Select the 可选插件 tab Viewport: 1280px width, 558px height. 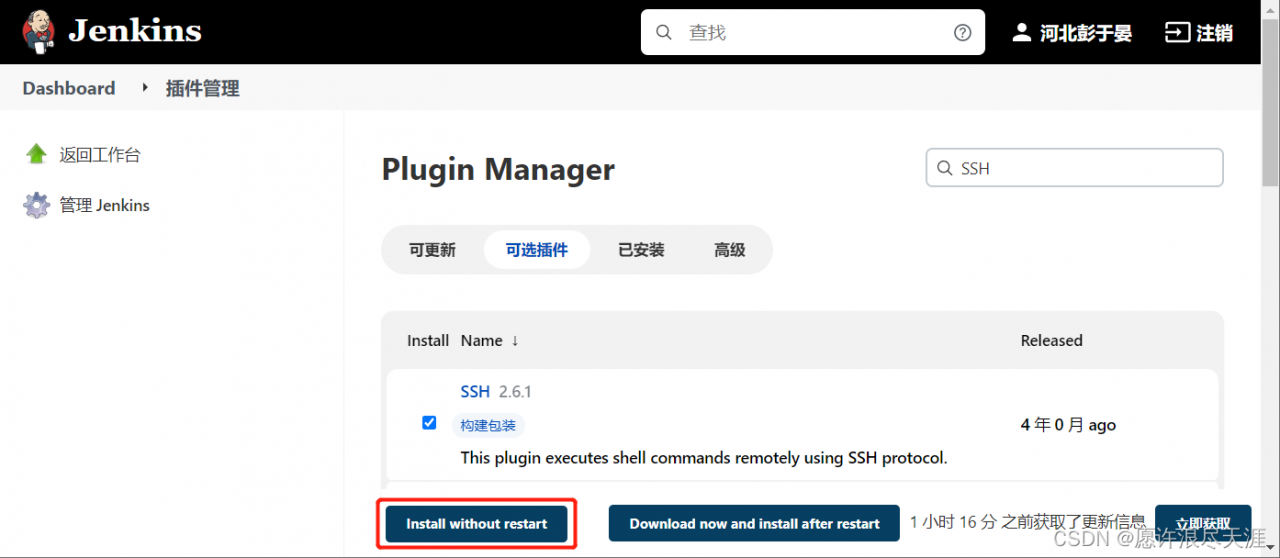[537, 250]
